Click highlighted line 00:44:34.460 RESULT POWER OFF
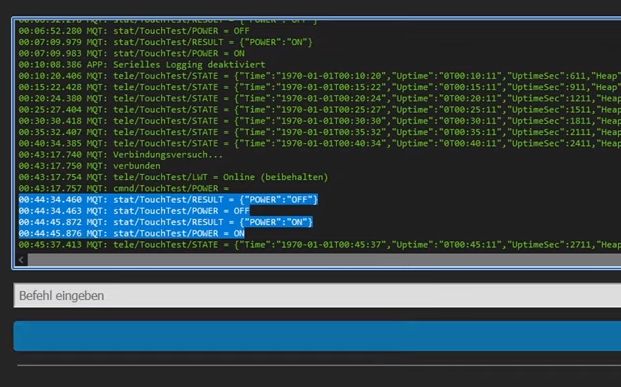 [168, 200]
